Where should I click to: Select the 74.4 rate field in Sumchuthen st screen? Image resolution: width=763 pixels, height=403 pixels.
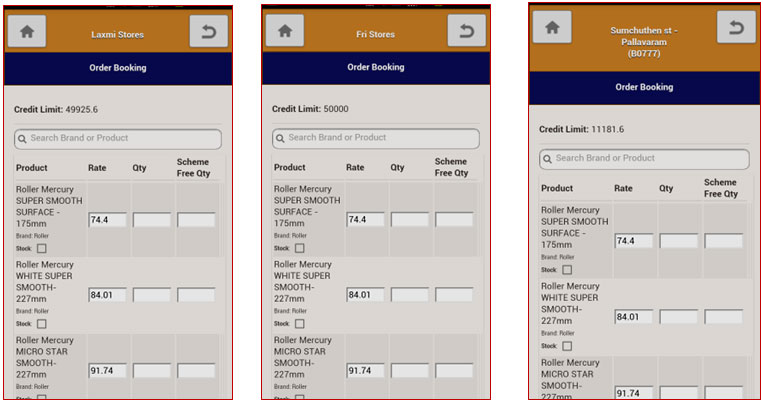pyautogui.click(x=634, y=241)
